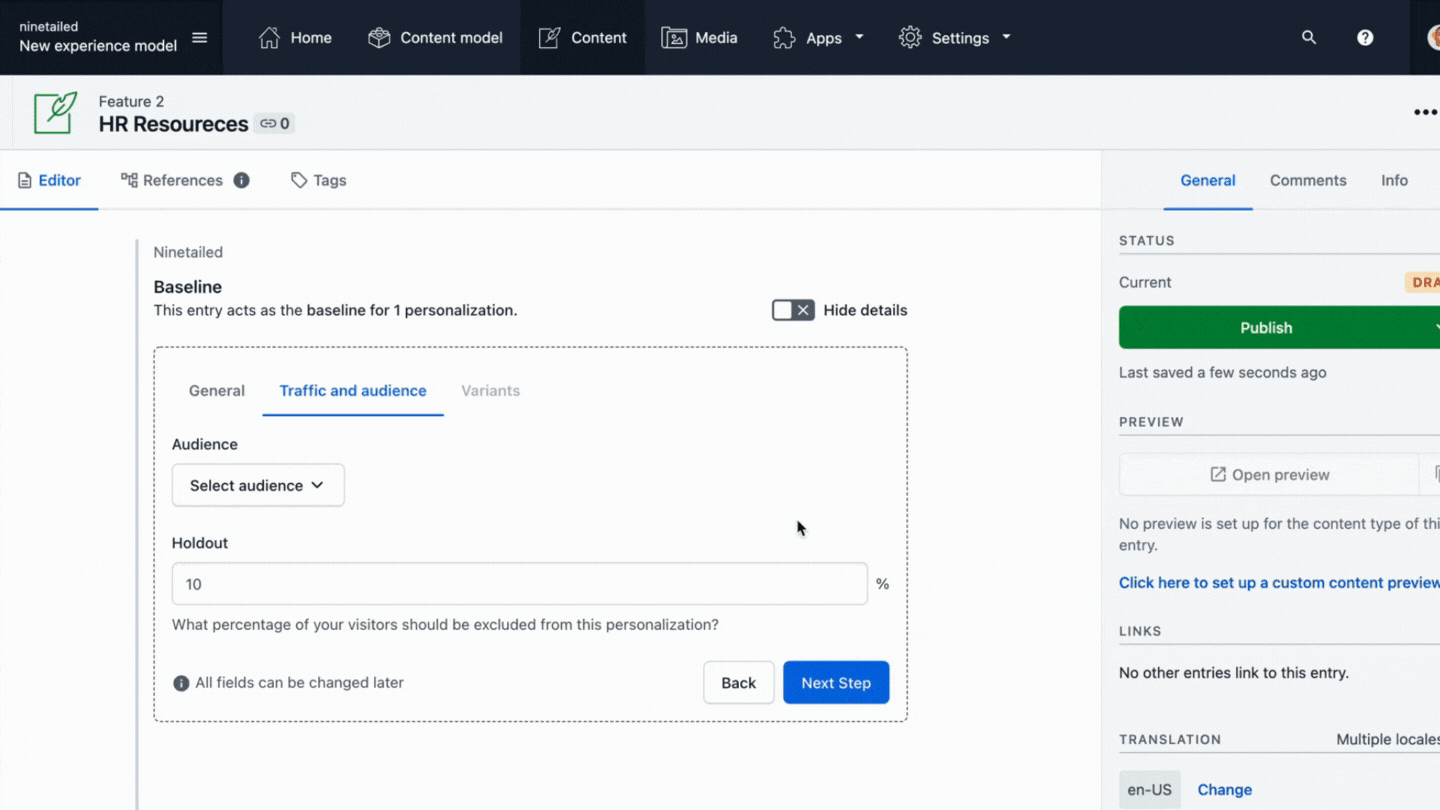Click the en-US locale tag
Screen dimensions: 1440x810
click(1150, 789)
